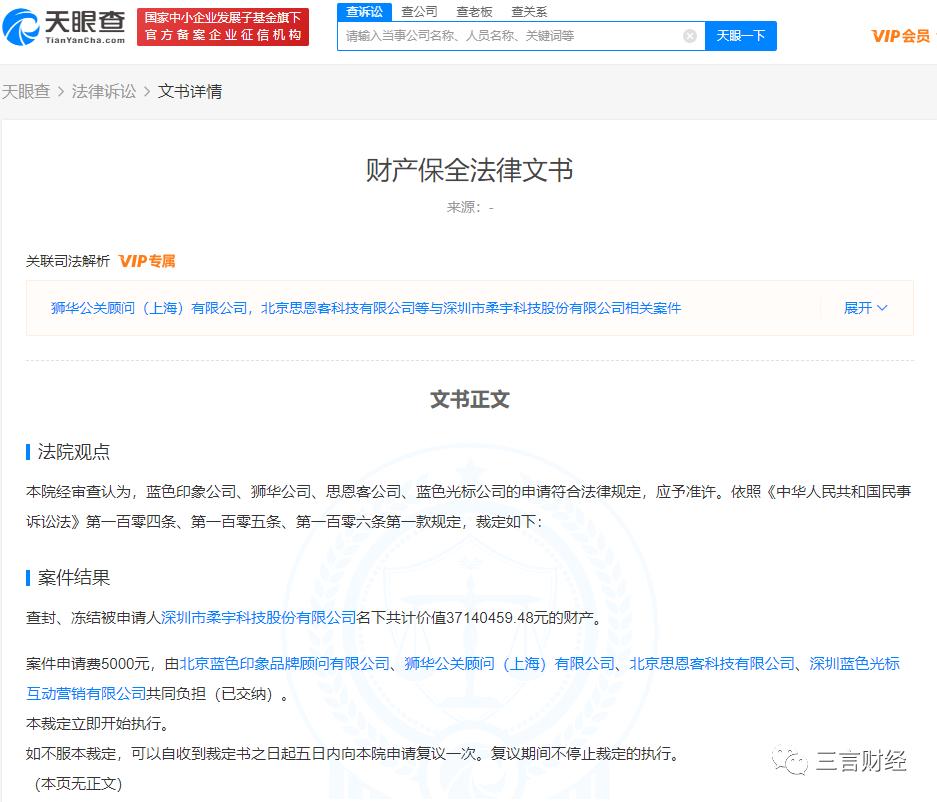Switch to the 查老板 tab
937x802 pixels.
coord(474,11)
